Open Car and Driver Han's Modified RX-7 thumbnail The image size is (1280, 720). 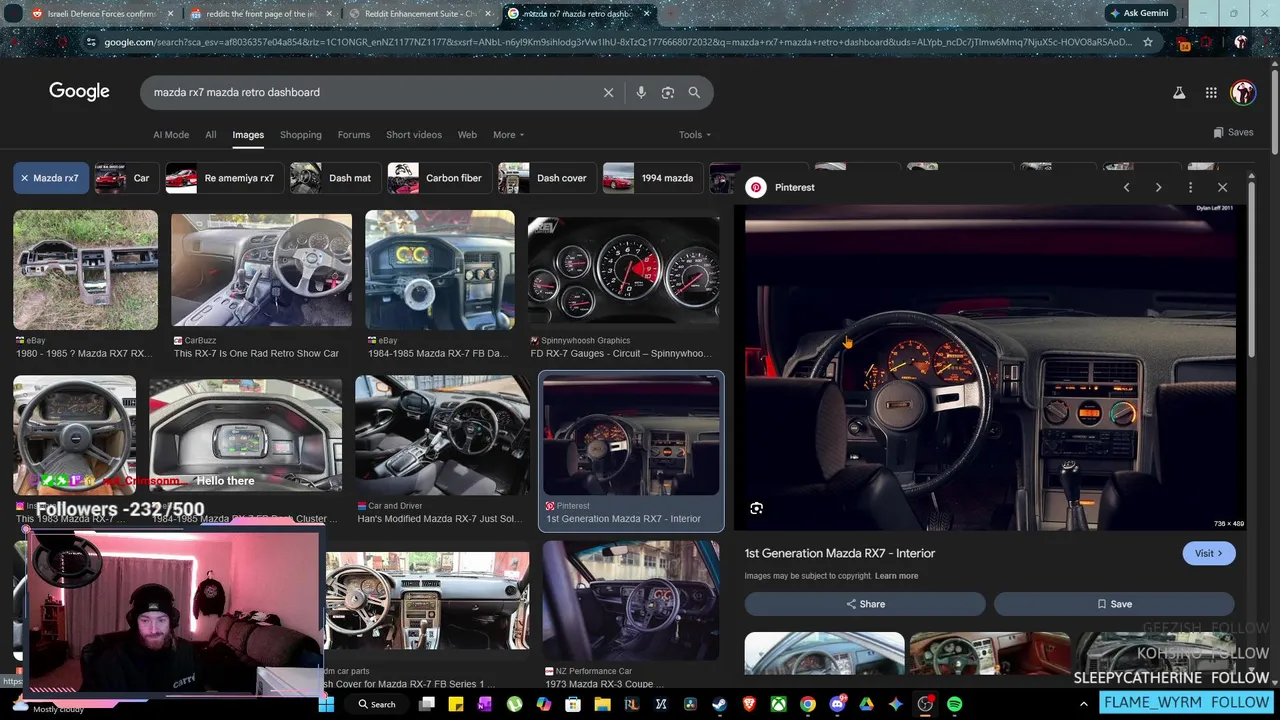coord(442,436)
